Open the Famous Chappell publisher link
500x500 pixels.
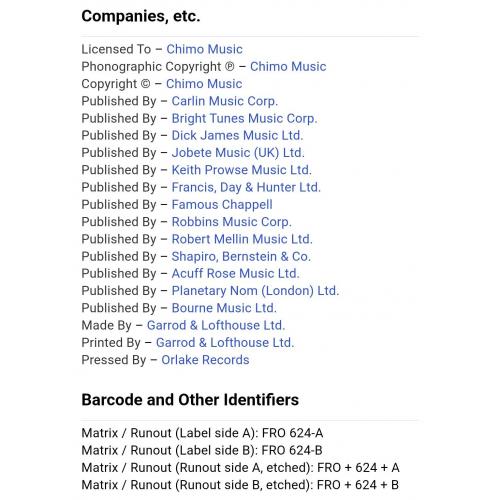[222, 205]
